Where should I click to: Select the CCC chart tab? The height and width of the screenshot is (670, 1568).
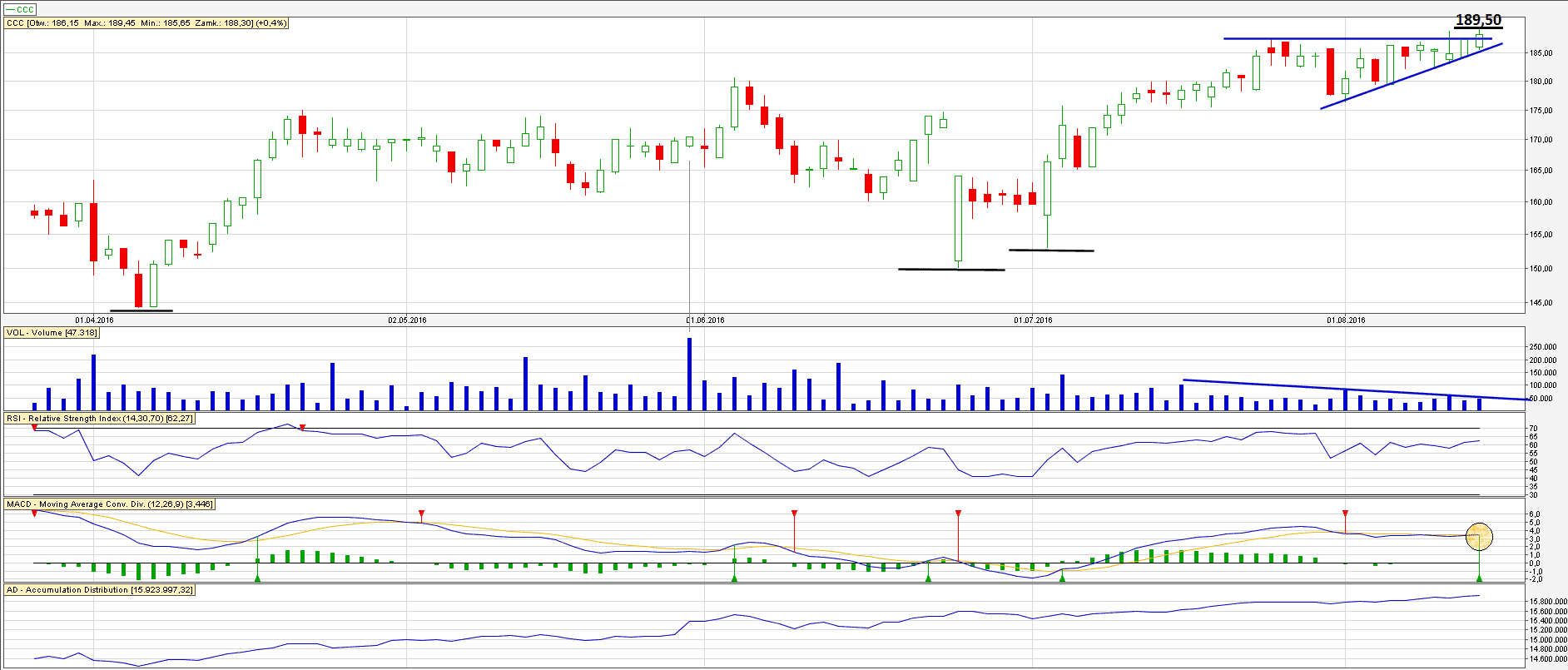20,9
